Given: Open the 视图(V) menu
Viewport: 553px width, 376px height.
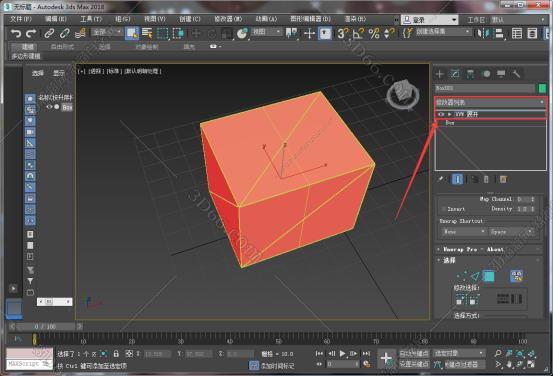Looking at the screenshot, I should pyautogui.click(x=154, y=19).
